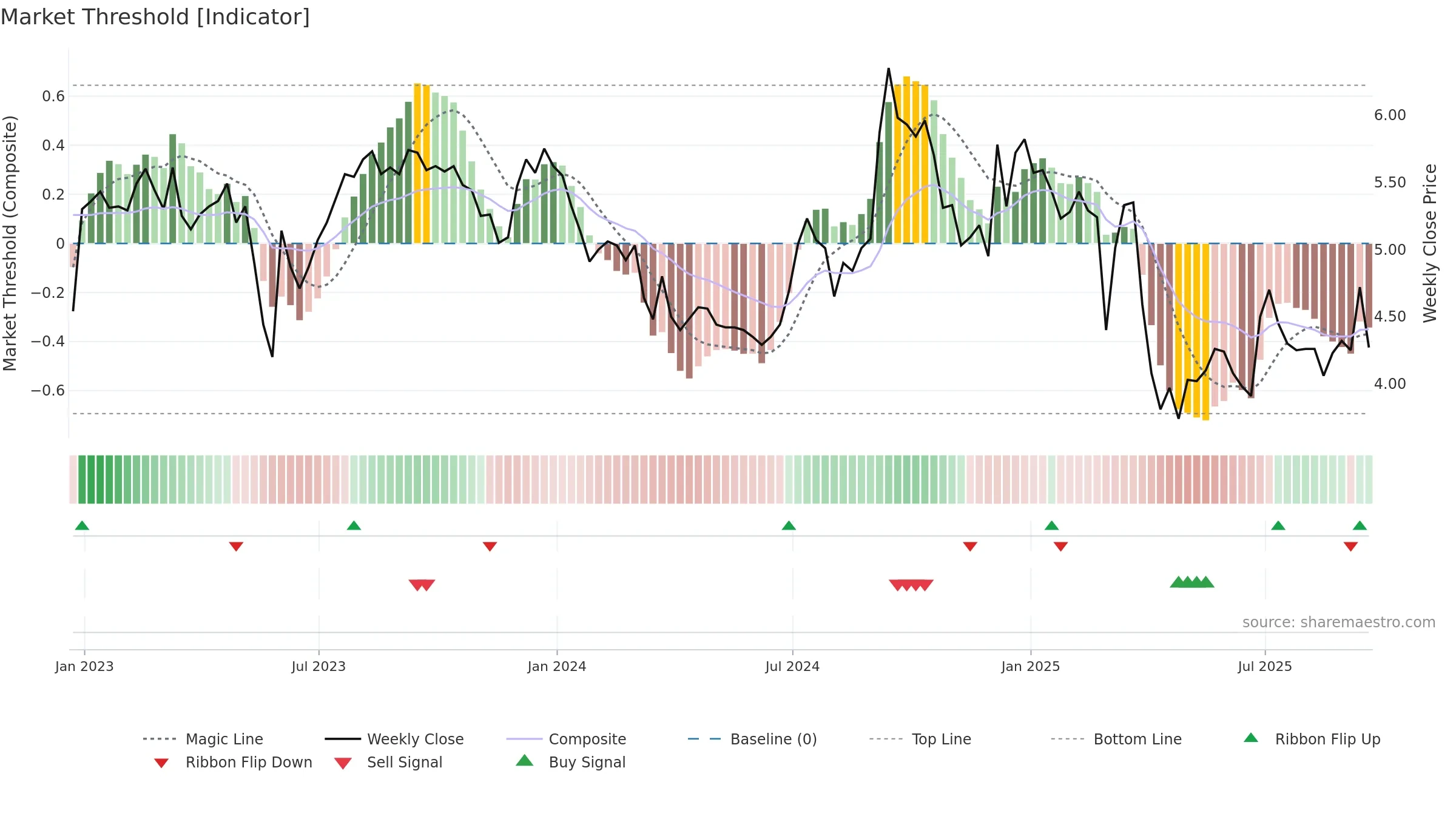
Task: Click the Jul 2024 x-axis label
Action: [x=792, y=666]
